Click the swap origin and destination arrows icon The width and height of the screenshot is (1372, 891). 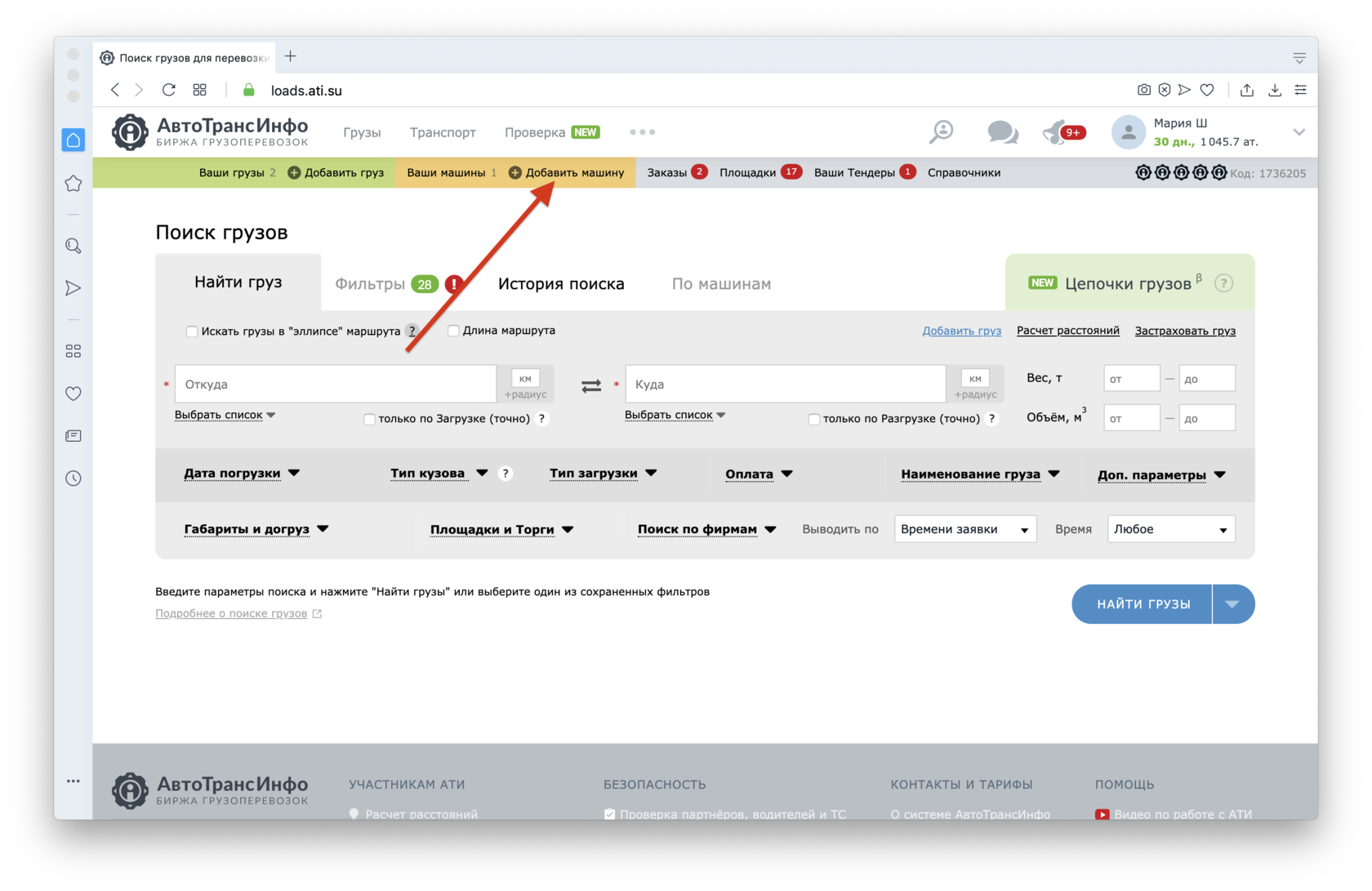pos(590,385)
